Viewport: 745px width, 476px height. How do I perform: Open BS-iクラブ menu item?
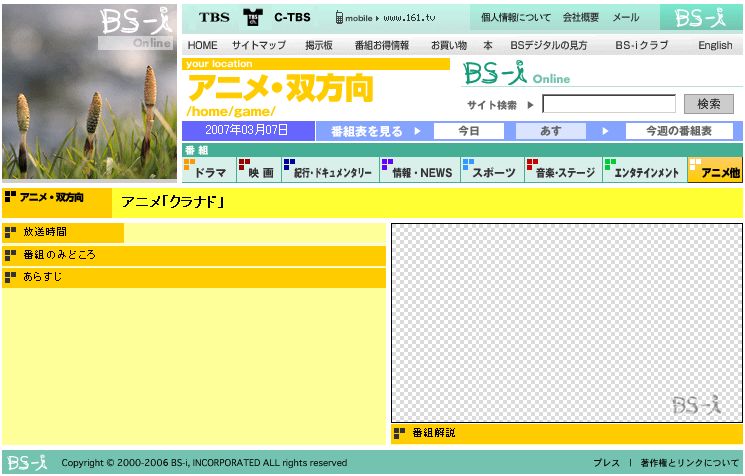click(x=641, y=45)
